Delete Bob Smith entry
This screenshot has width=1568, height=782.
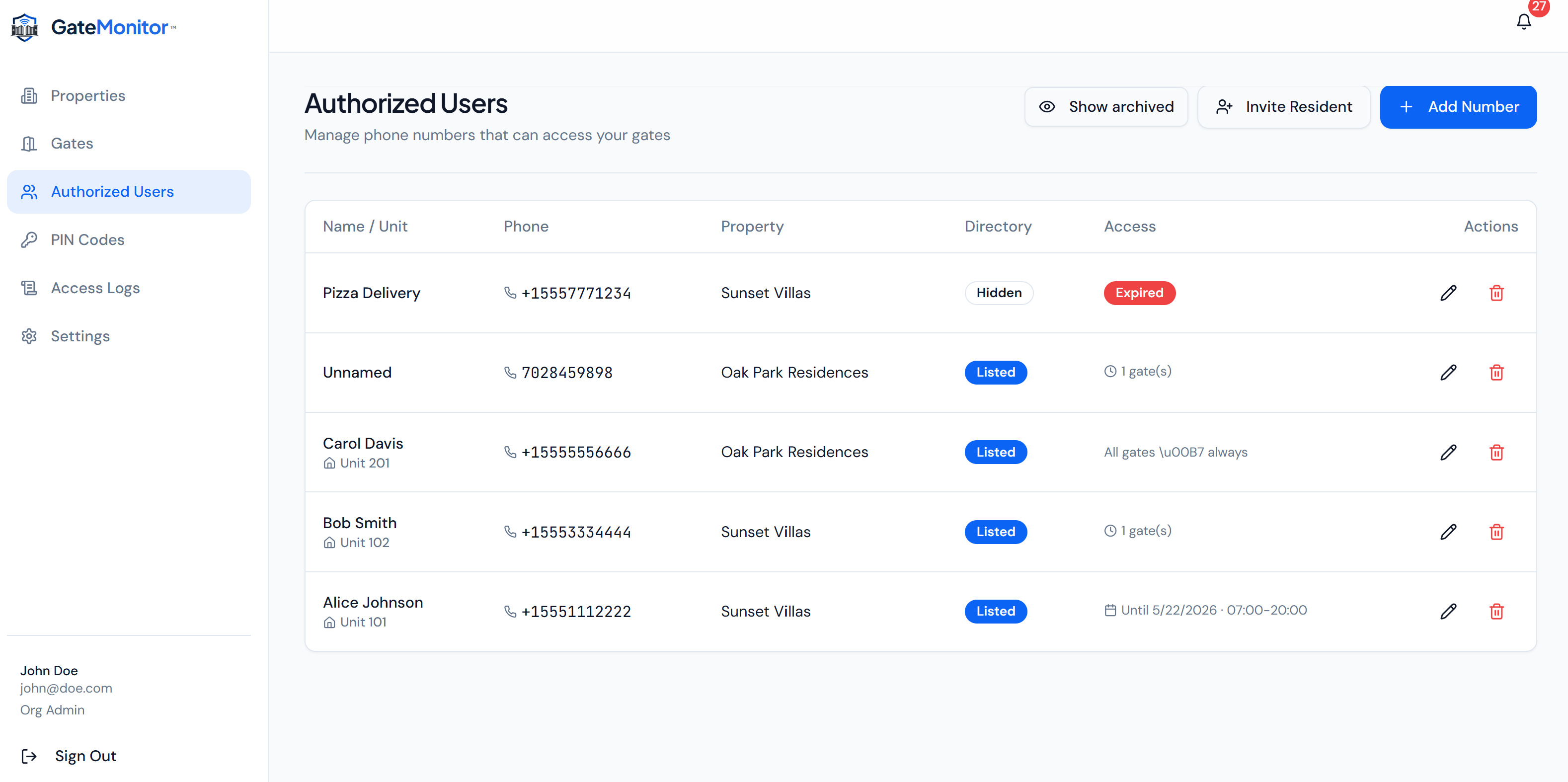[x=1496, y=532]
